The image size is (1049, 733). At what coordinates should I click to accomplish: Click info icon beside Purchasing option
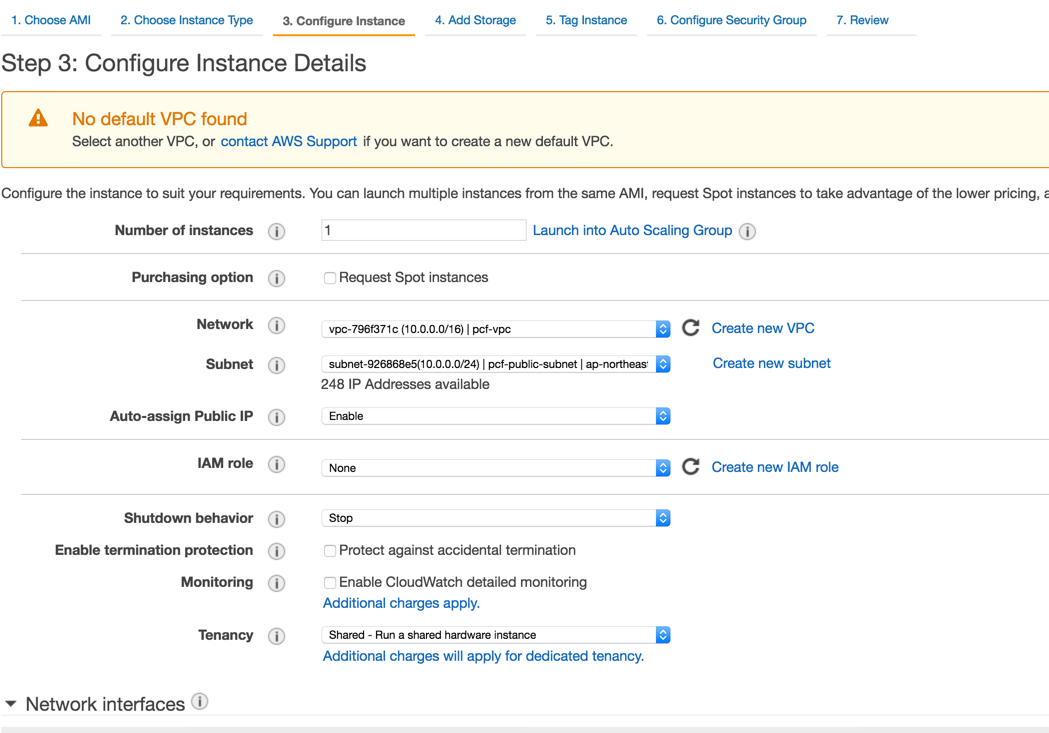tap(277, 278)
